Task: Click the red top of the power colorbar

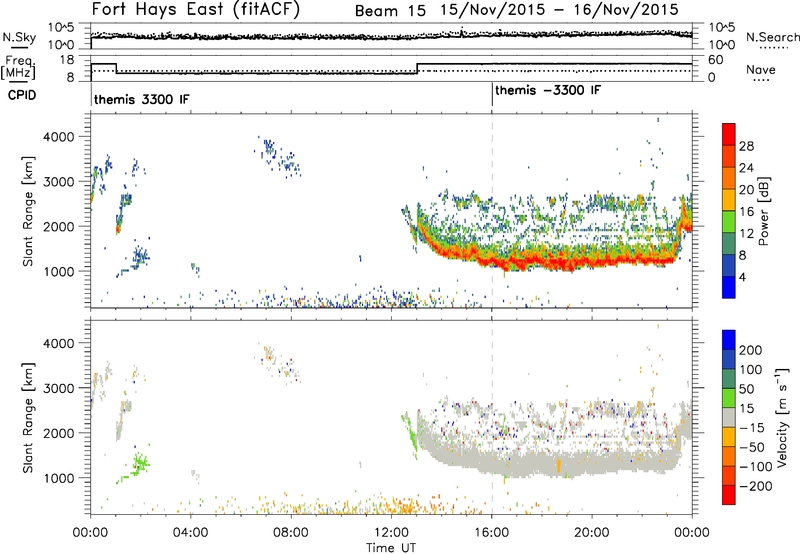Action: pos(729,134)
